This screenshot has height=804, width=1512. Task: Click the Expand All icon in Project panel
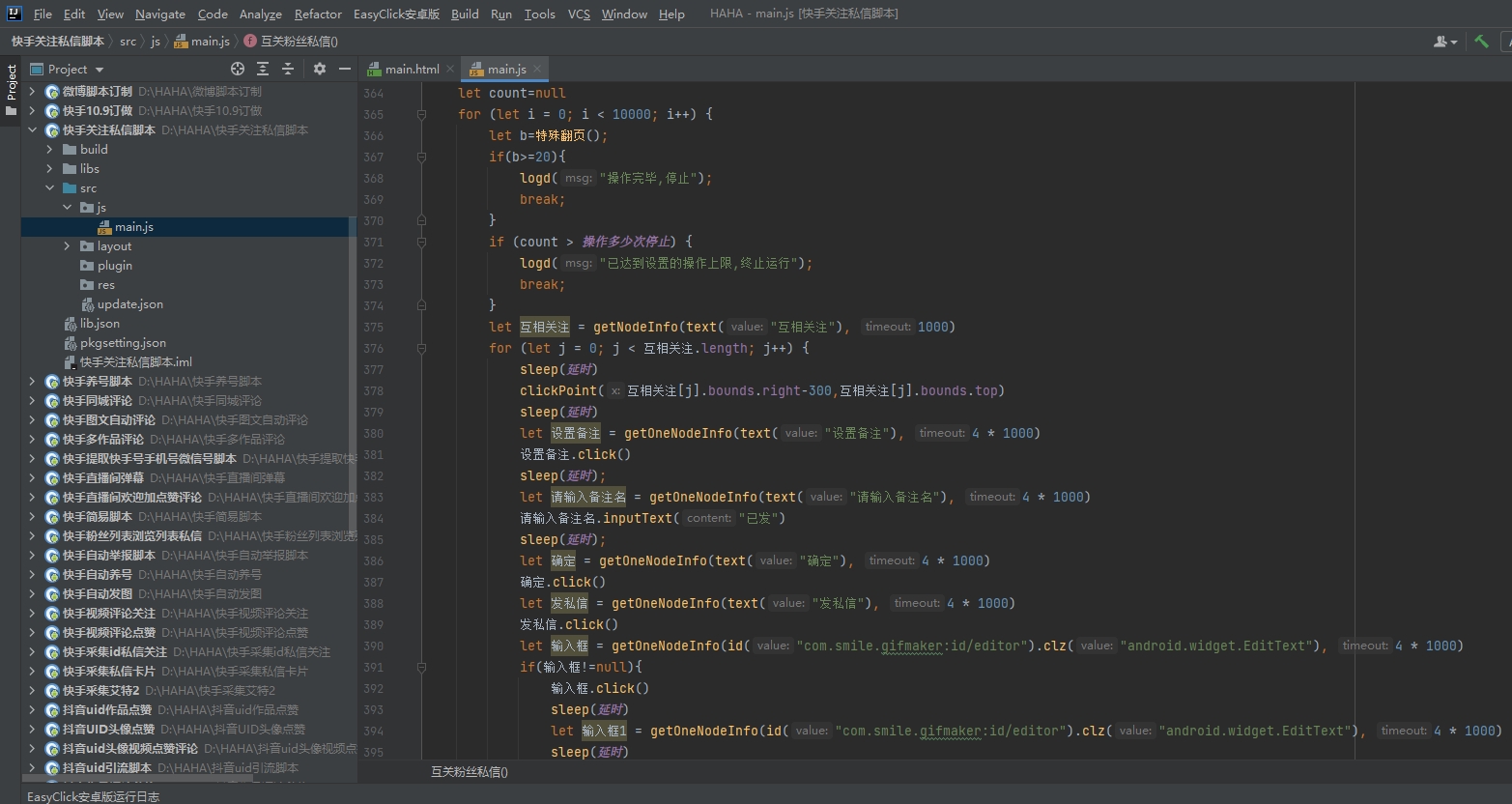(x=263, y=69)
